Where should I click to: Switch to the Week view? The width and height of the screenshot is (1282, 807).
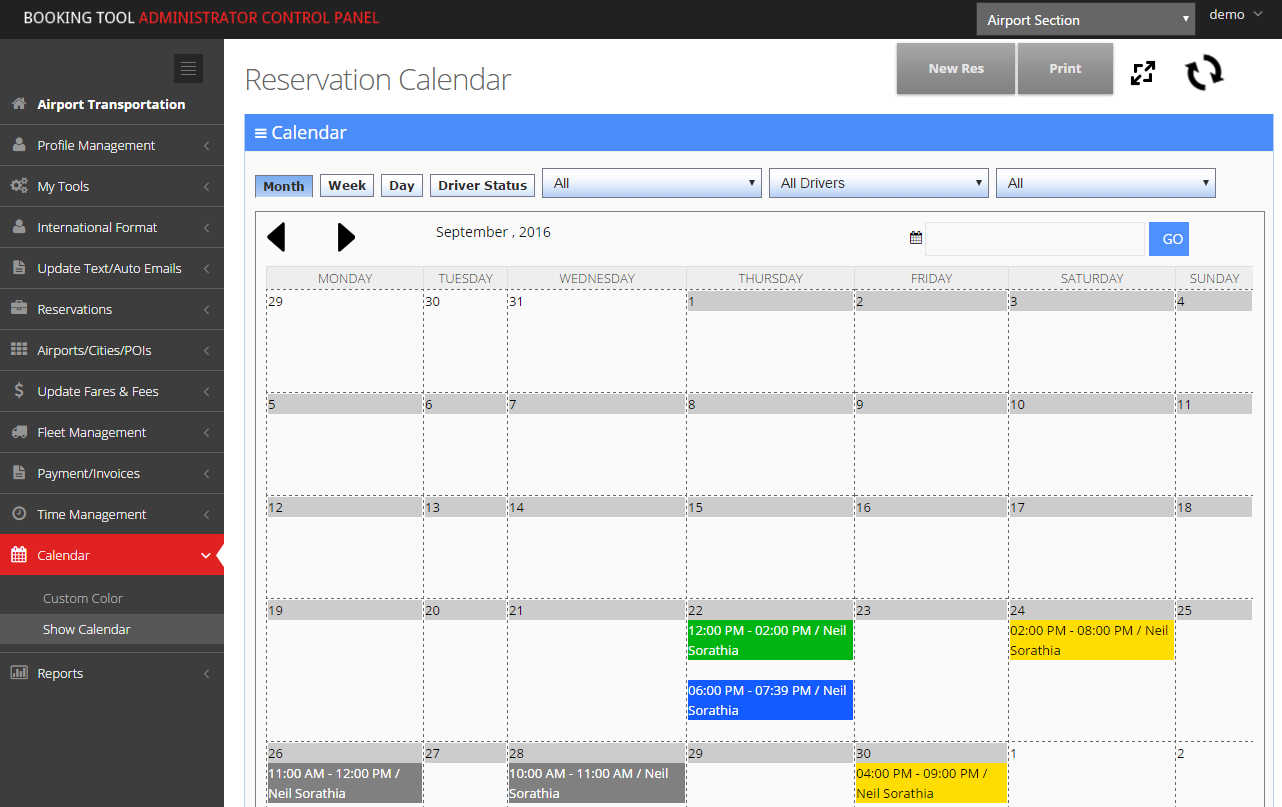point(346,185)
